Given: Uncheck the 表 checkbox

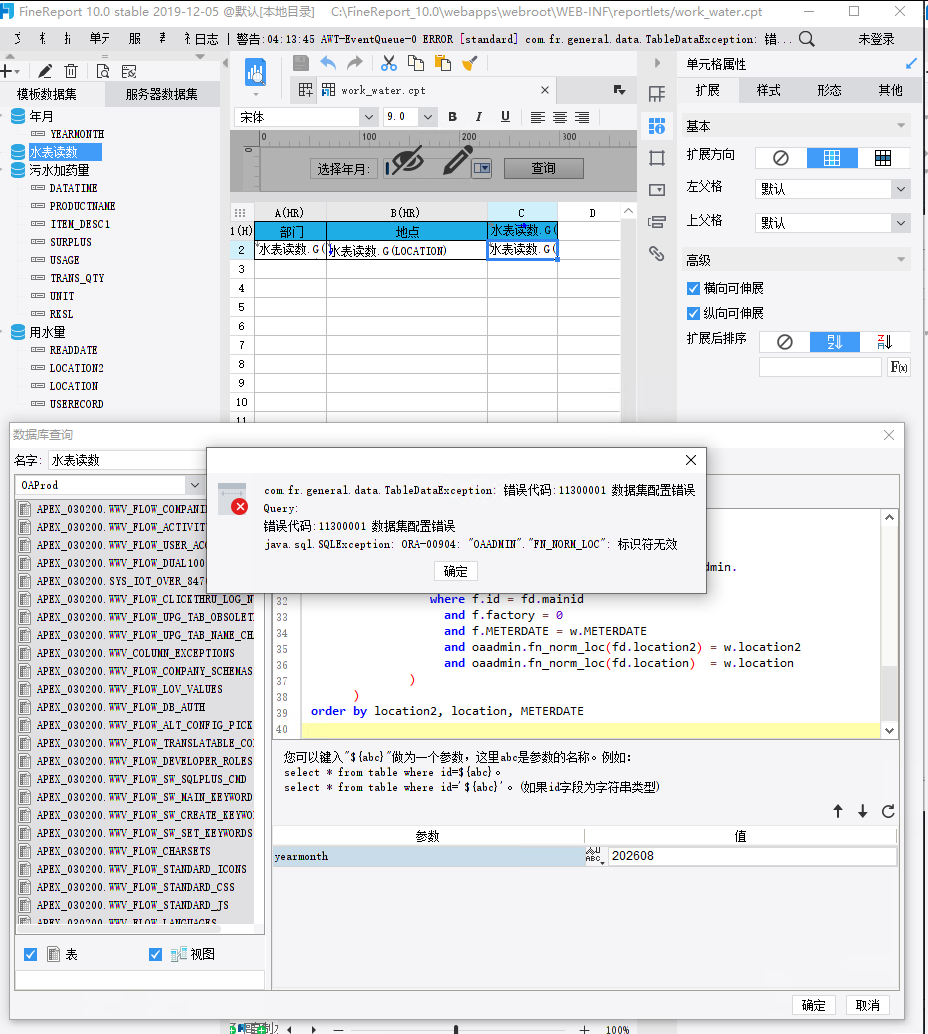Looking at the screenshot, I should click(30, 954).
